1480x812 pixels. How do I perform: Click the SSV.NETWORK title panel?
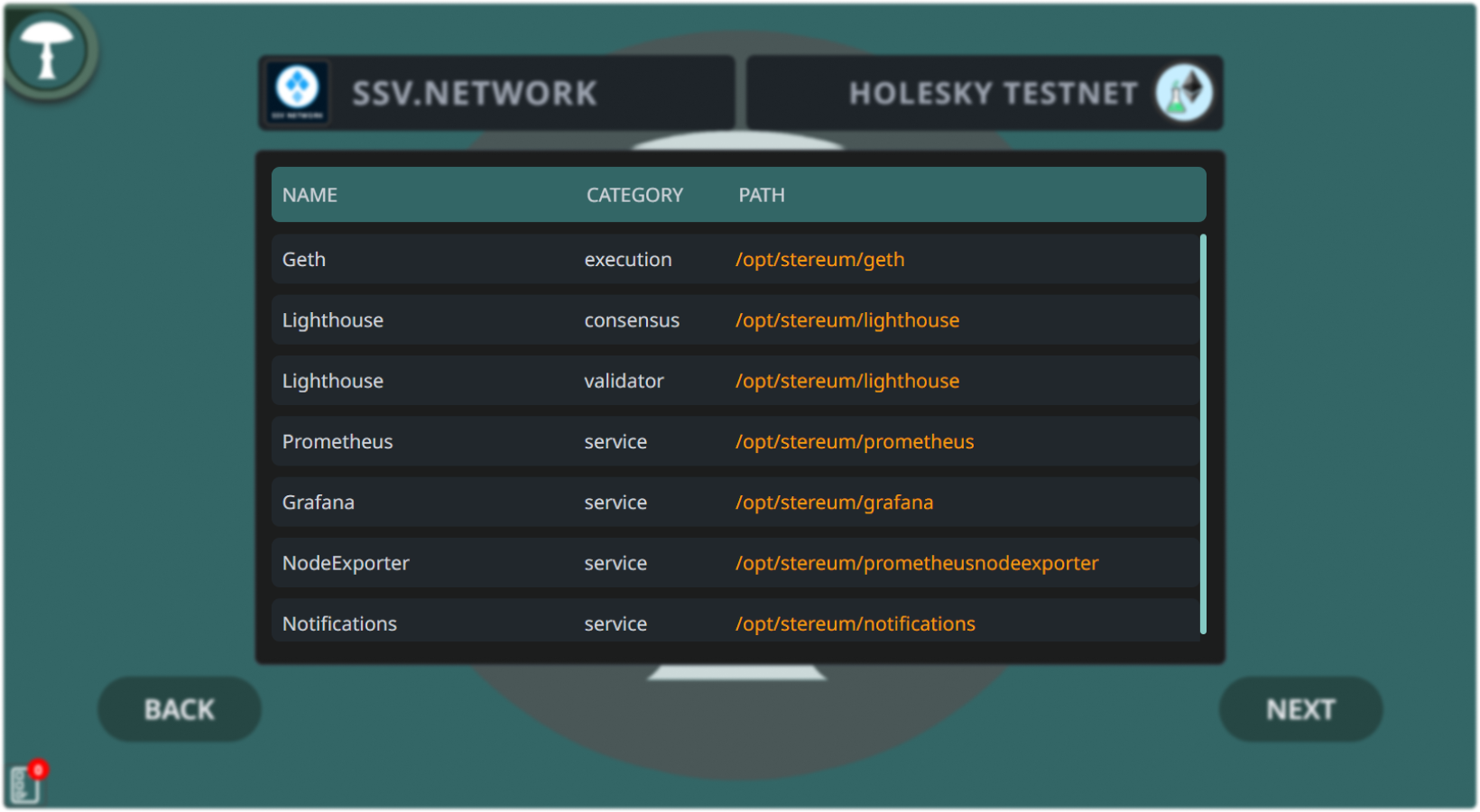pyautogui.click(x=497, y=93)
